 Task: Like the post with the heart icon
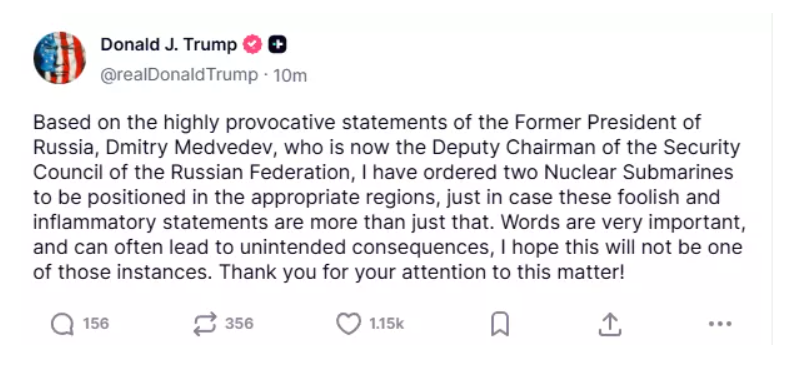[348, 324]
